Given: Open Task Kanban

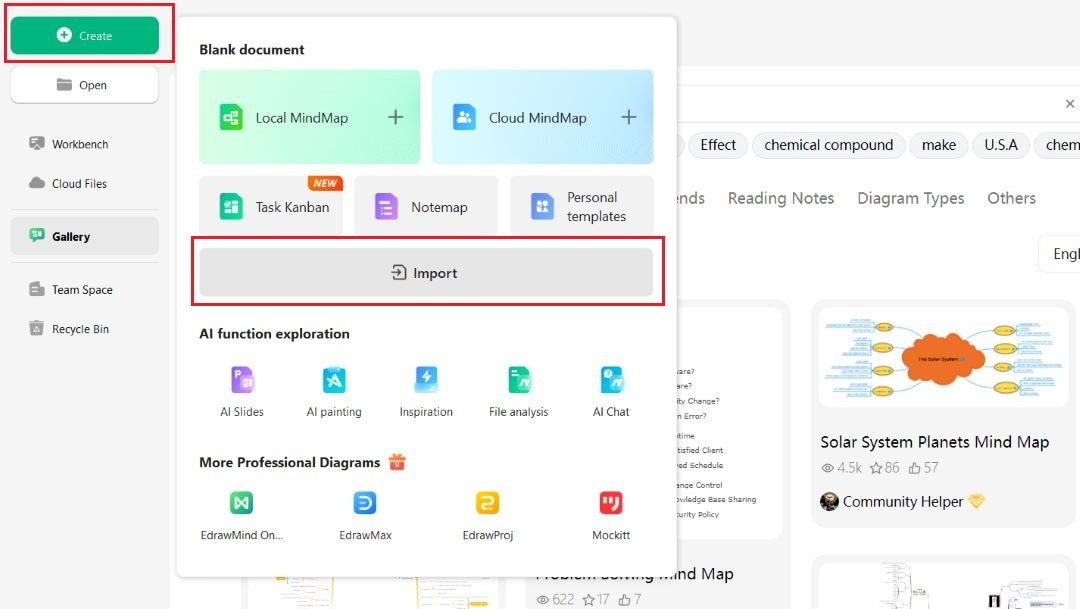Looking at the screenshot, I should (x=271, y=206).
